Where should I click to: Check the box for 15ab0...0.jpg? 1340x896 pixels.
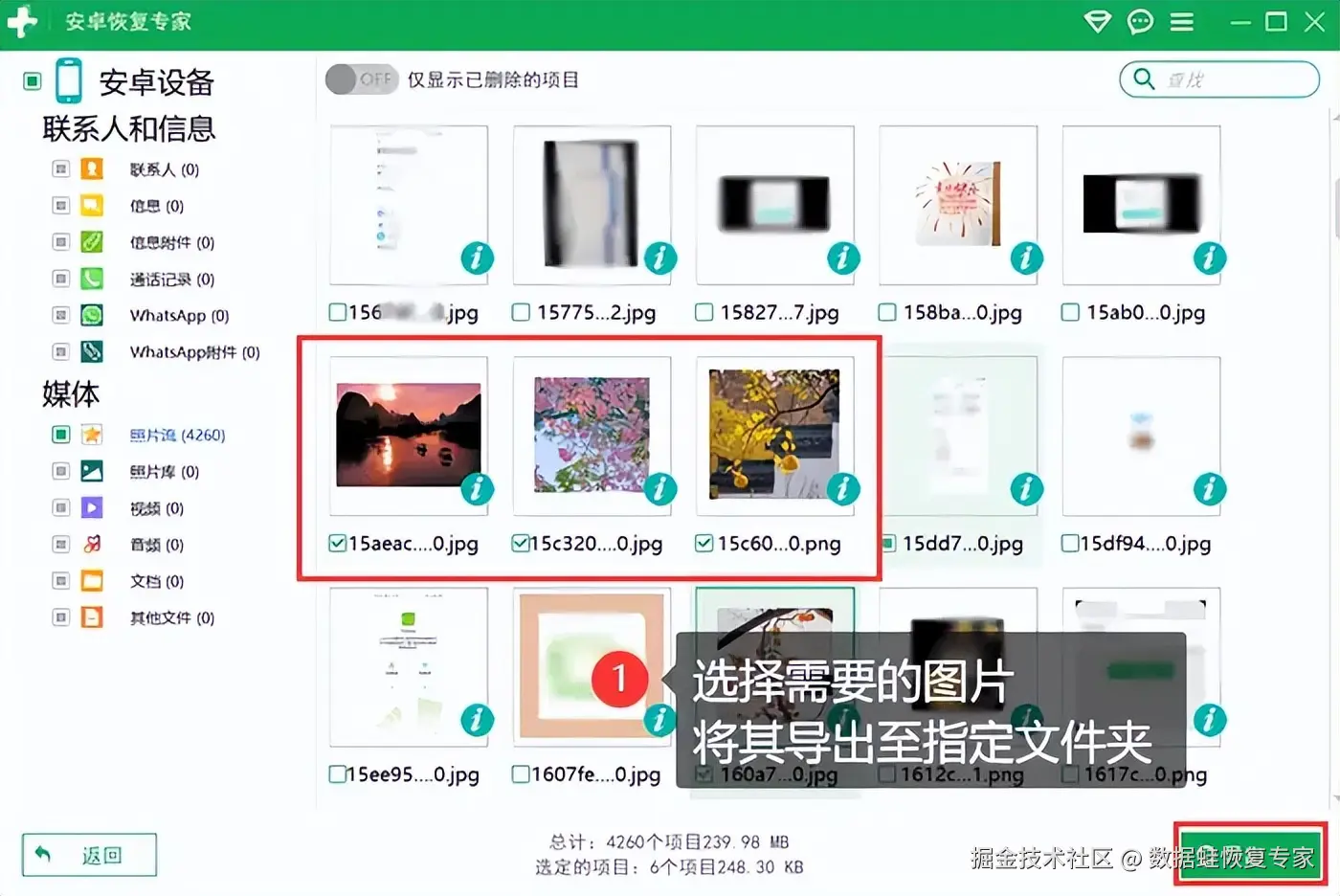coord(1070,312)
